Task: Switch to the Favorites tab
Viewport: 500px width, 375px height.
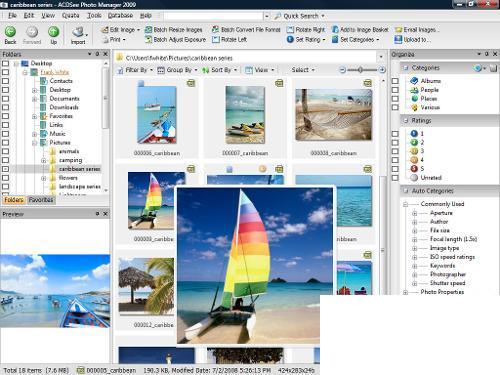Action: (x=41, y=200)
